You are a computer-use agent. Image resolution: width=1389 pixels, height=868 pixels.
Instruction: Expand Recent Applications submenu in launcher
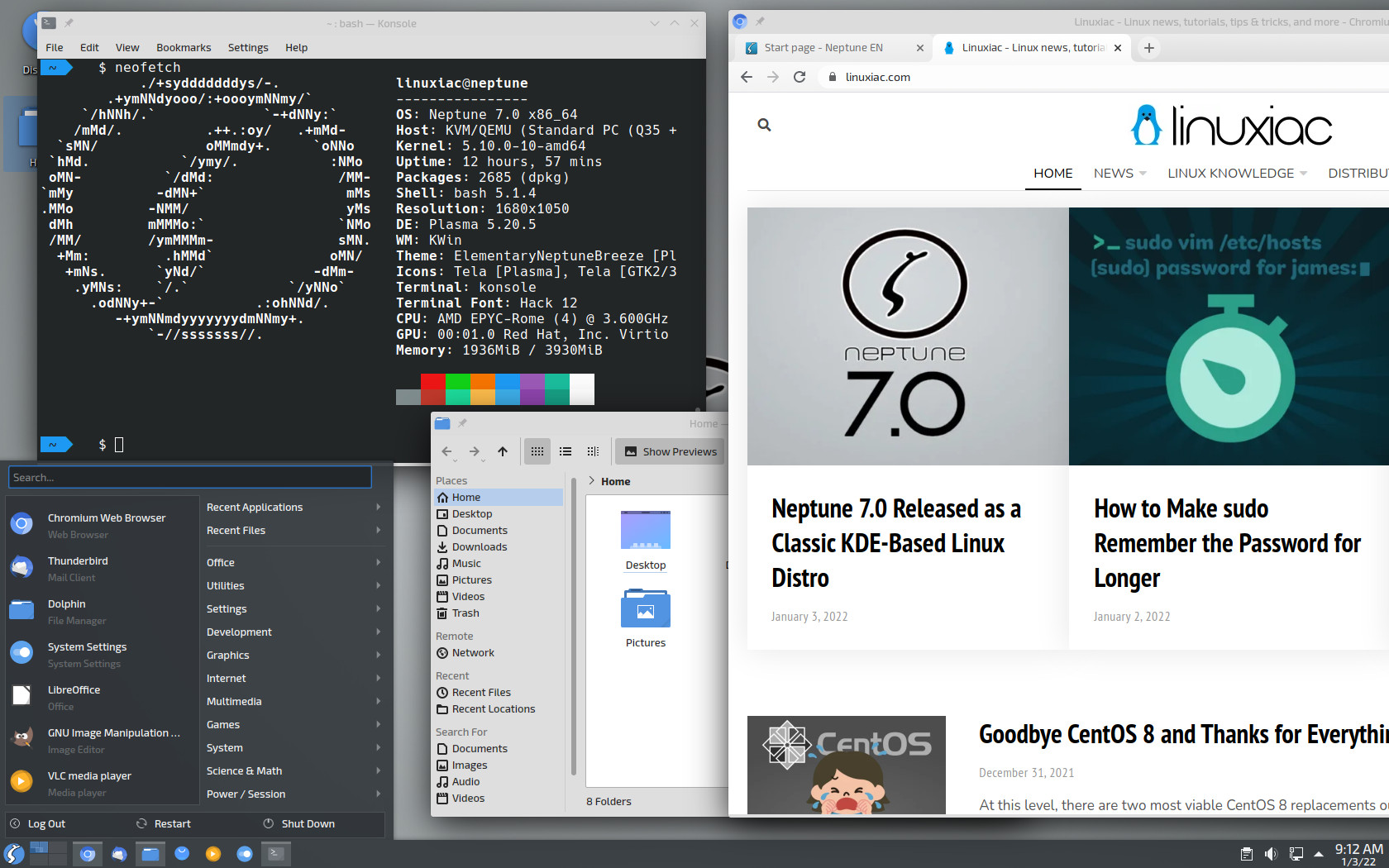point(294,507)
